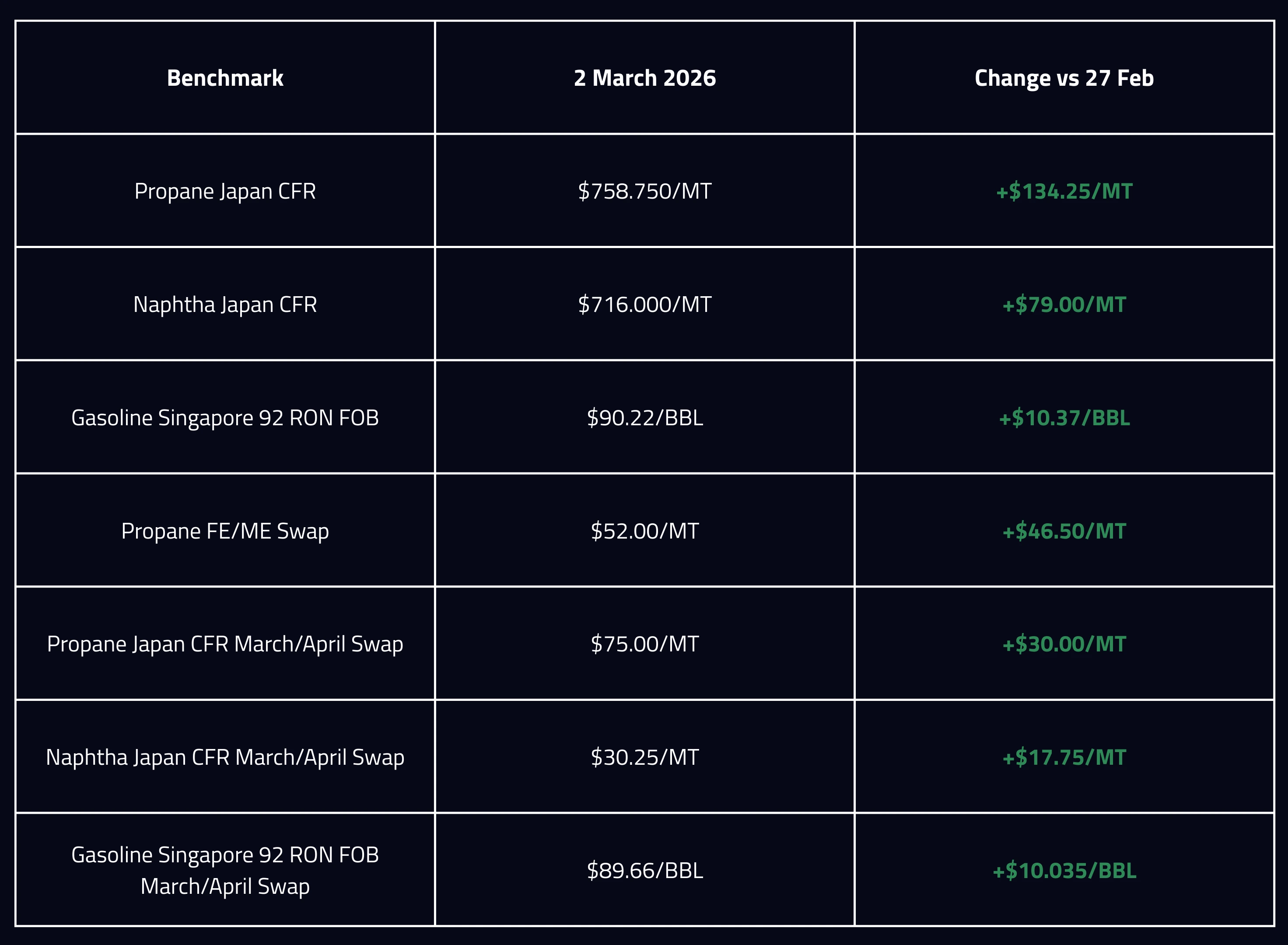Select the +$30.00/MT change value
The image size is (1288, 945).
[1064, 644]
